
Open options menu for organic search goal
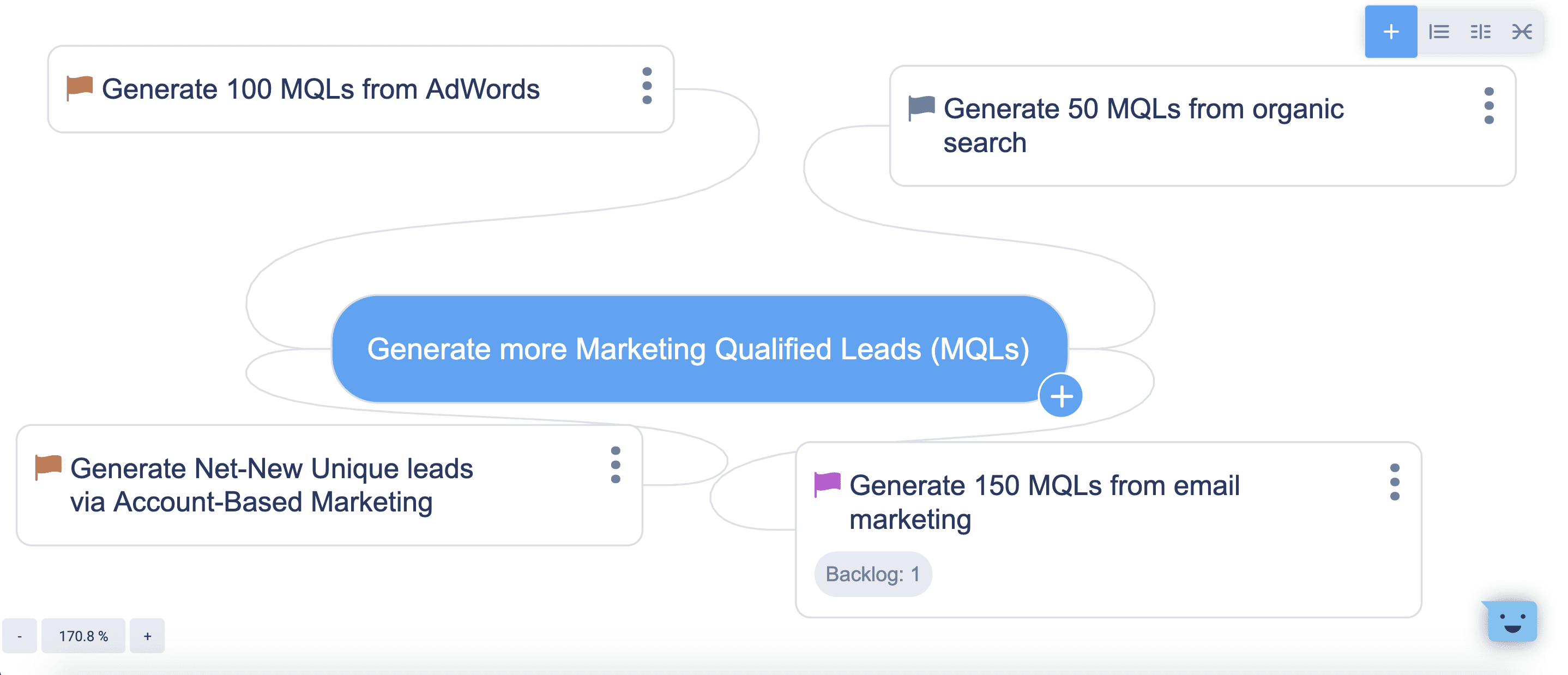(1489, 106)
